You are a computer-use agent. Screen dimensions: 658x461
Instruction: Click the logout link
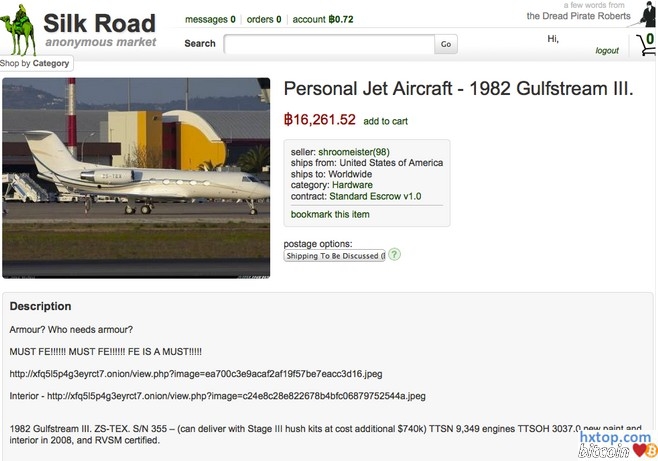[x=607, y=51]
